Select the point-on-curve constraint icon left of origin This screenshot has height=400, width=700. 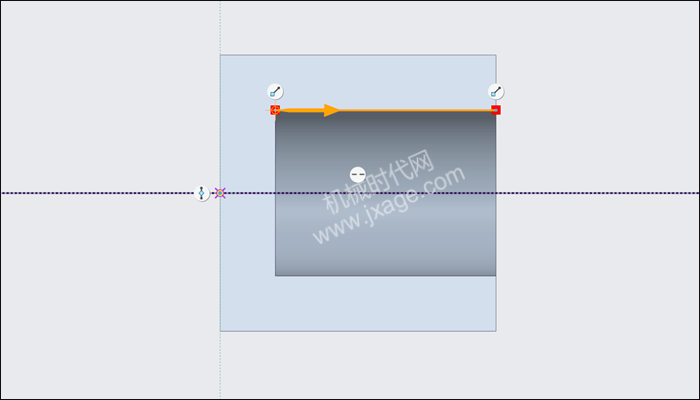[202, 194]
